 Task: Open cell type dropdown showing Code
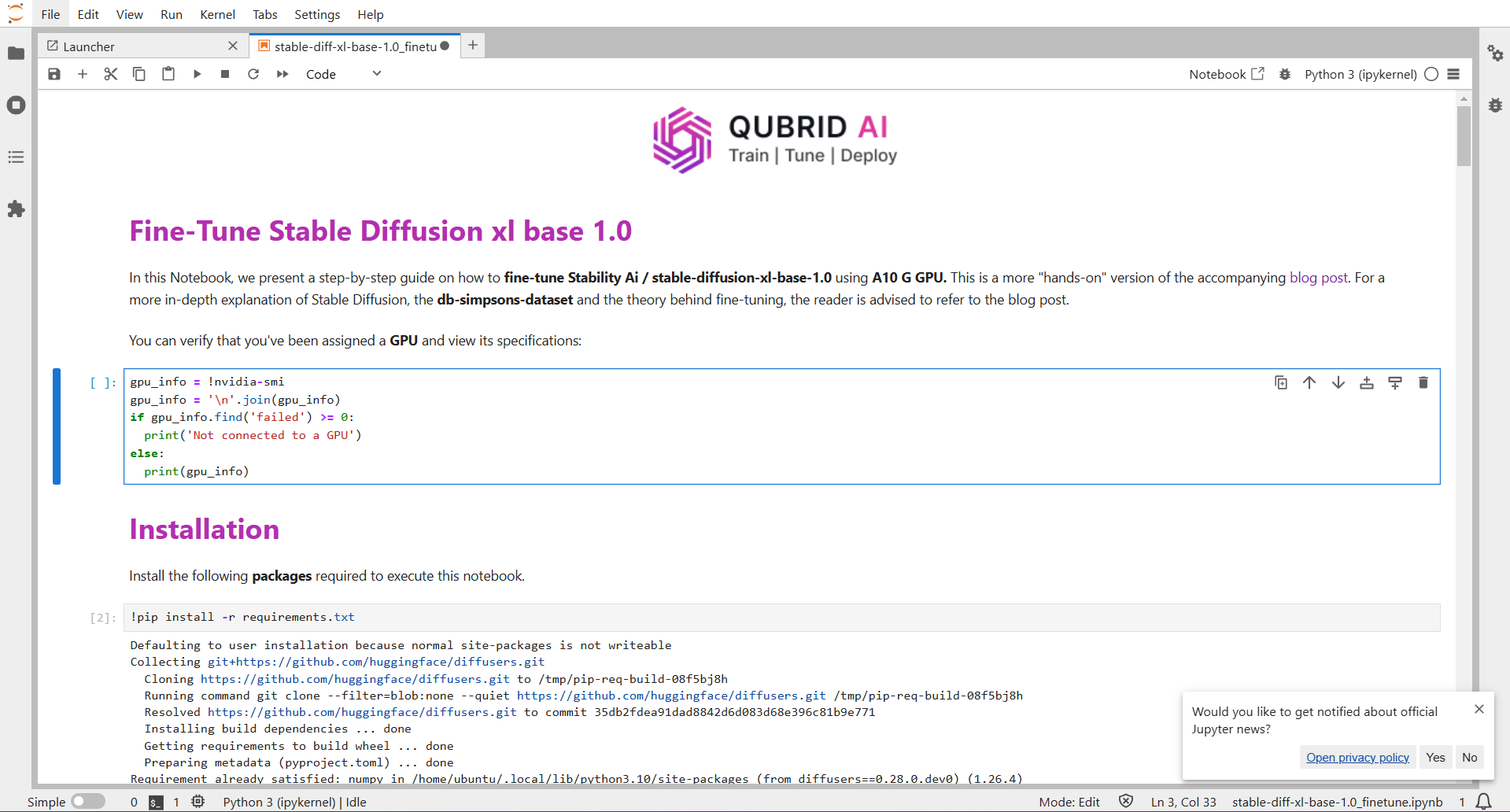pos(344,74)
